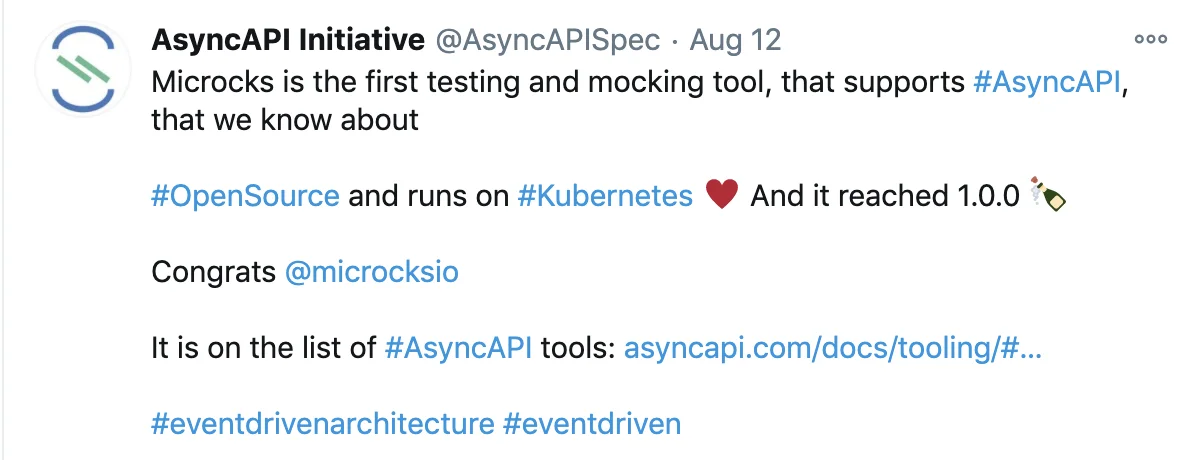Click the text "It is on the list of"
The image size is (1196, 460).
coord(263,348)
